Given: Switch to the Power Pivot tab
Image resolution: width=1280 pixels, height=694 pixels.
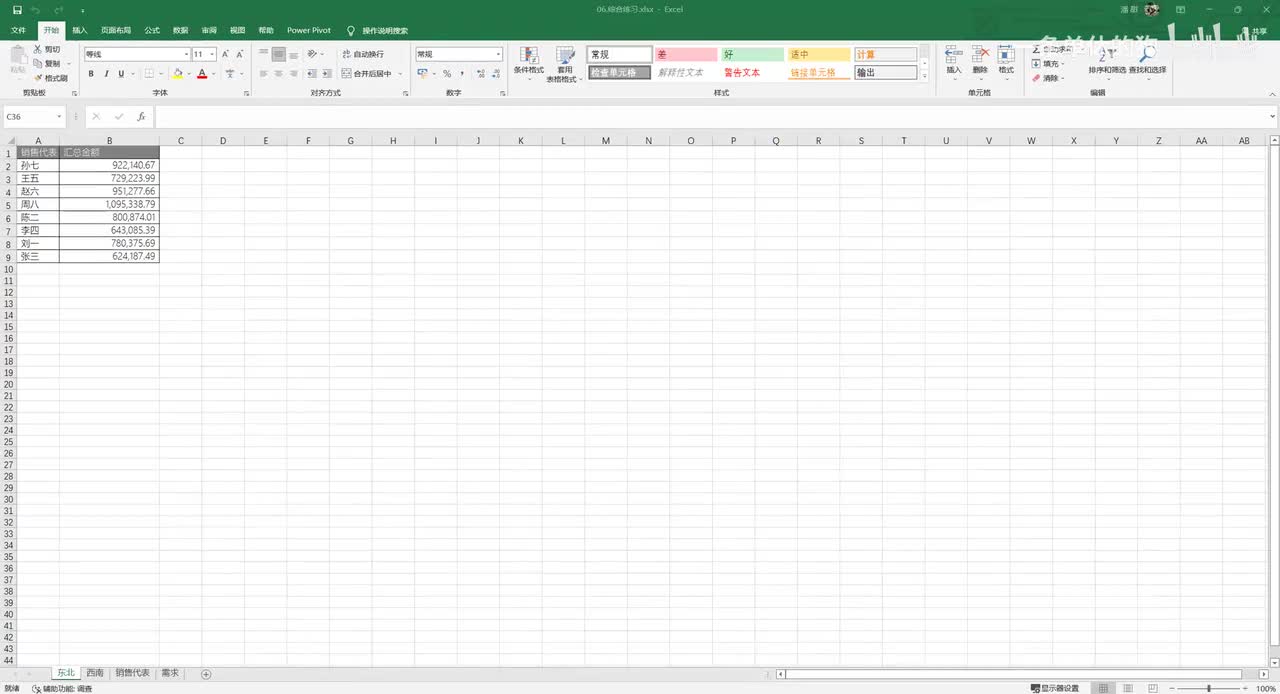Looking at the screenshot, I should (309, 30).
